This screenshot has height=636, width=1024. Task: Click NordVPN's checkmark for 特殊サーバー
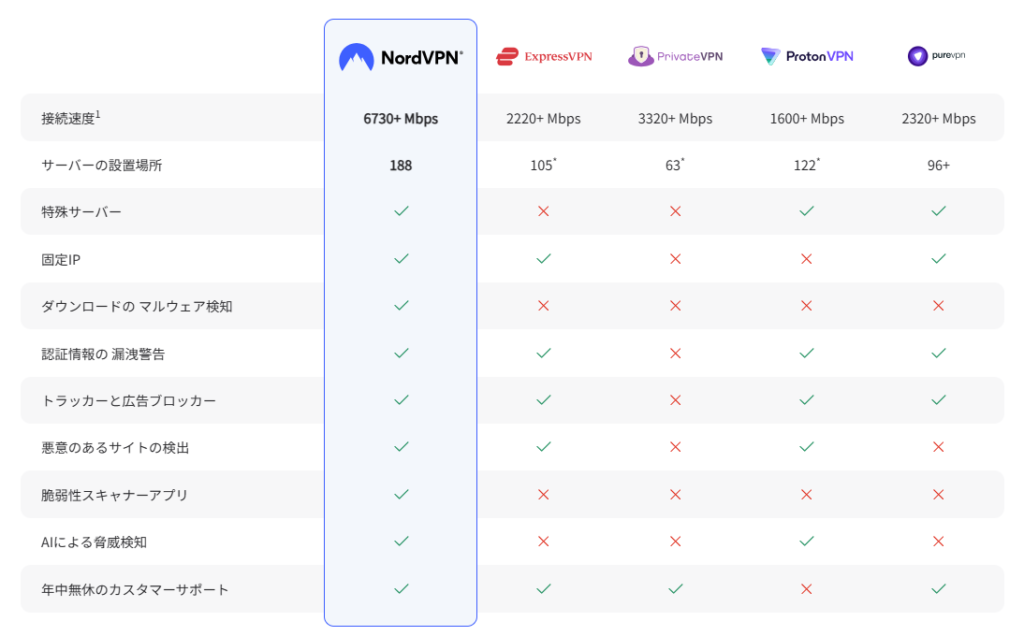coord(401,212)
